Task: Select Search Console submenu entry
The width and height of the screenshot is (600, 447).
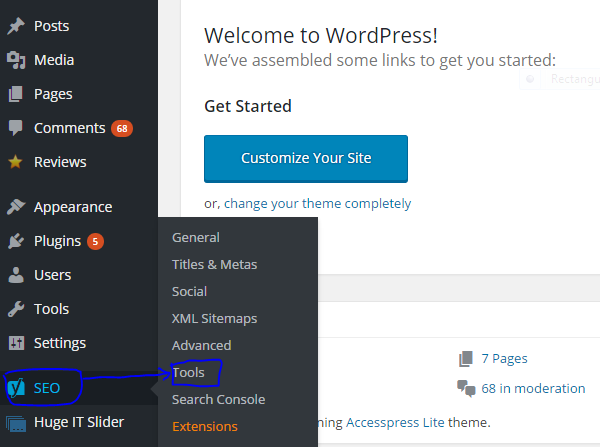Action: 218,400
